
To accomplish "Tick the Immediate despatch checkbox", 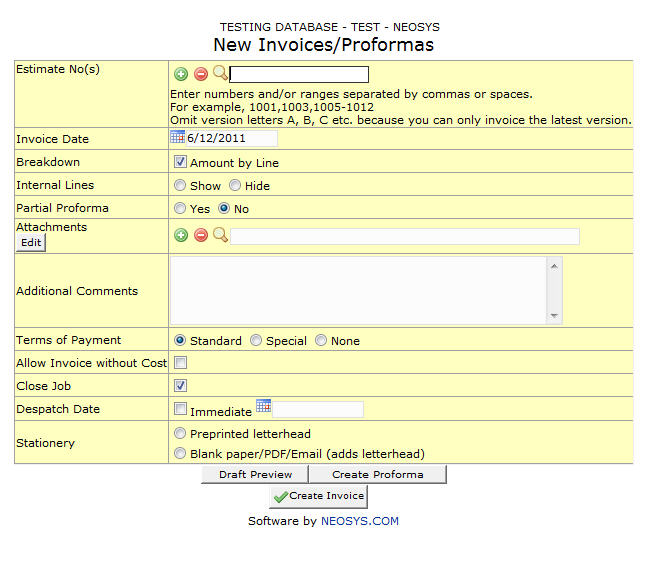I will click(180, 409).
